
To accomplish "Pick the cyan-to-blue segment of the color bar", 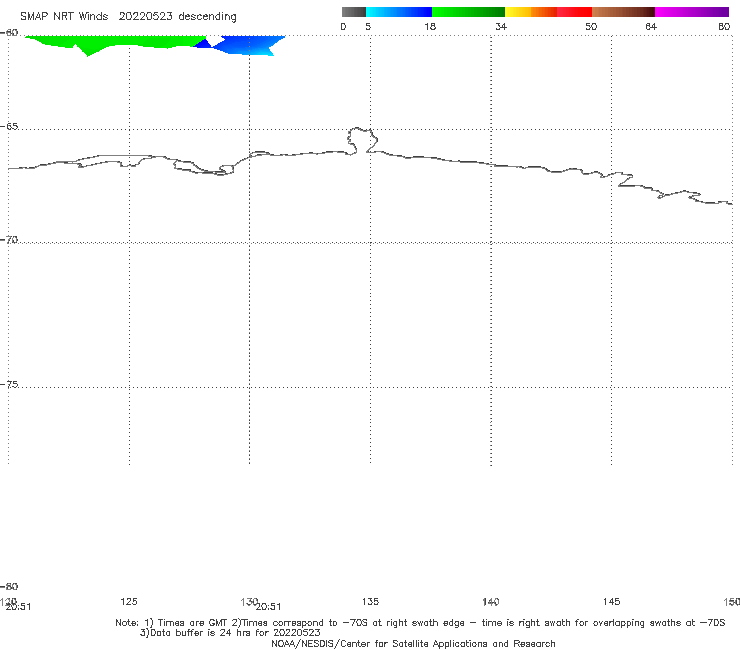I will point(399,12).
